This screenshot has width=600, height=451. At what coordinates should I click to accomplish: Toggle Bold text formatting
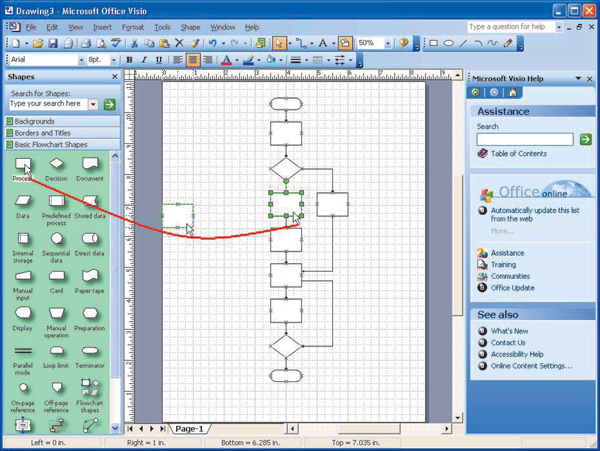pyautogui.click(x=130, y=60)
